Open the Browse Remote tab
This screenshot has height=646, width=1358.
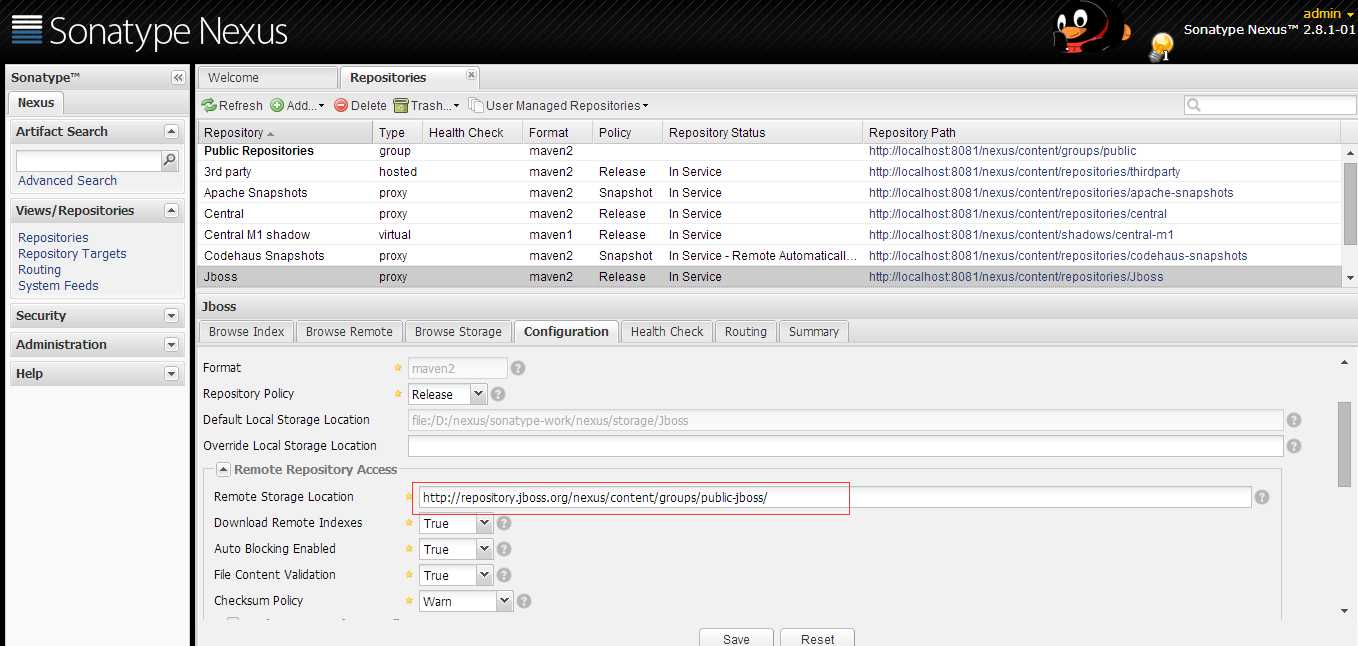click(x=349, y=331)
